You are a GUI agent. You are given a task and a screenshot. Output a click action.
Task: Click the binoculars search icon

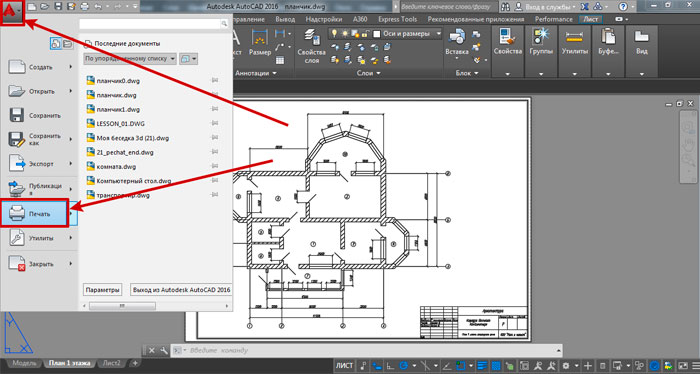[505, 7]
